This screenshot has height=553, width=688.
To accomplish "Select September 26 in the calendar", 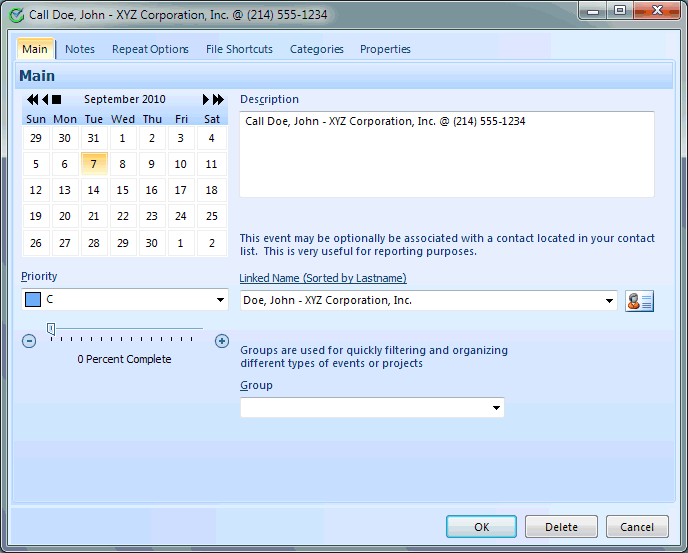I will coord(36,243).
